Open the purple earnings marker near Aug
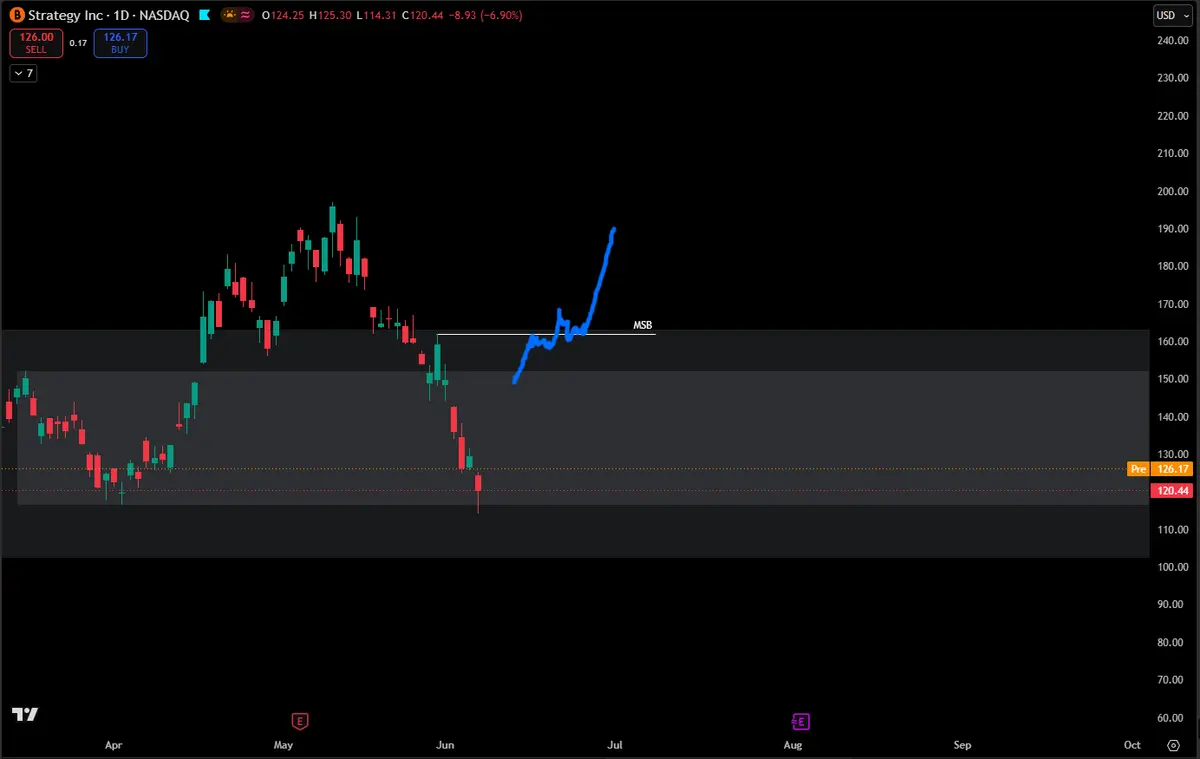Image resolution: width=1200 pixels, height=759 pixels. pyautogui.click(x=800, y=720)
